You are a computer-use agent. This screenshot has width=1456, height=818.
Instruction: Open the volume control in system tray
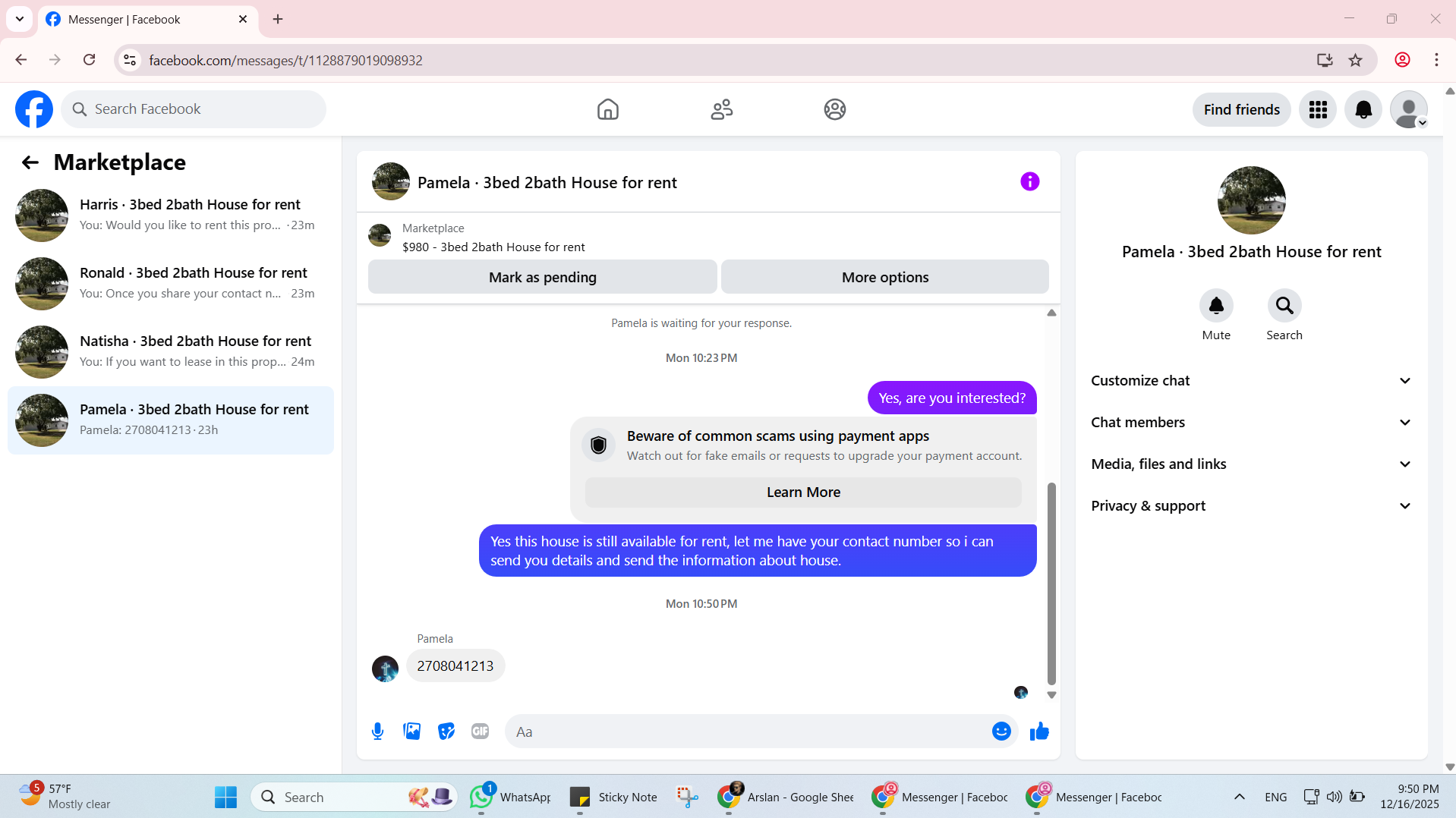click(x=1334, y=797)
